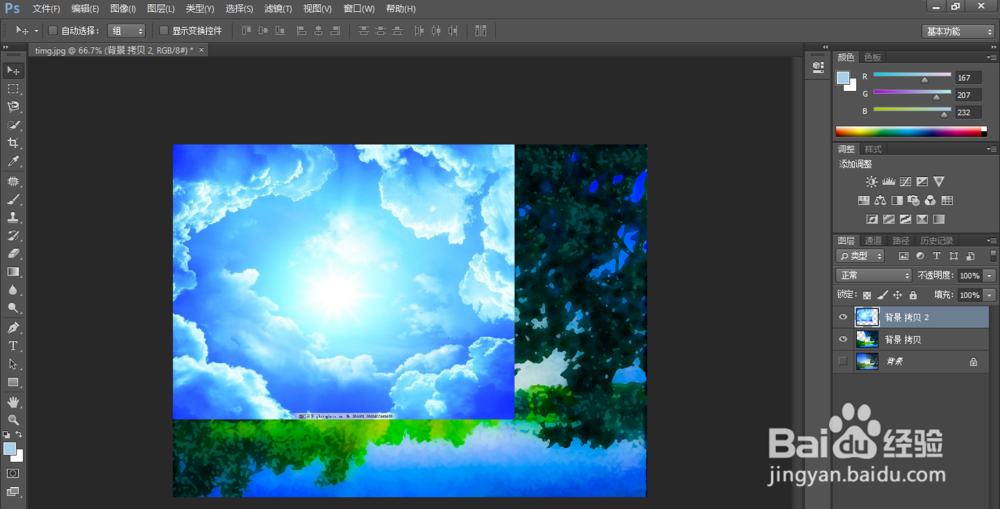Select the Rectangle shape tool
This screenshot has height=509, width=1000.
[13, 382]
